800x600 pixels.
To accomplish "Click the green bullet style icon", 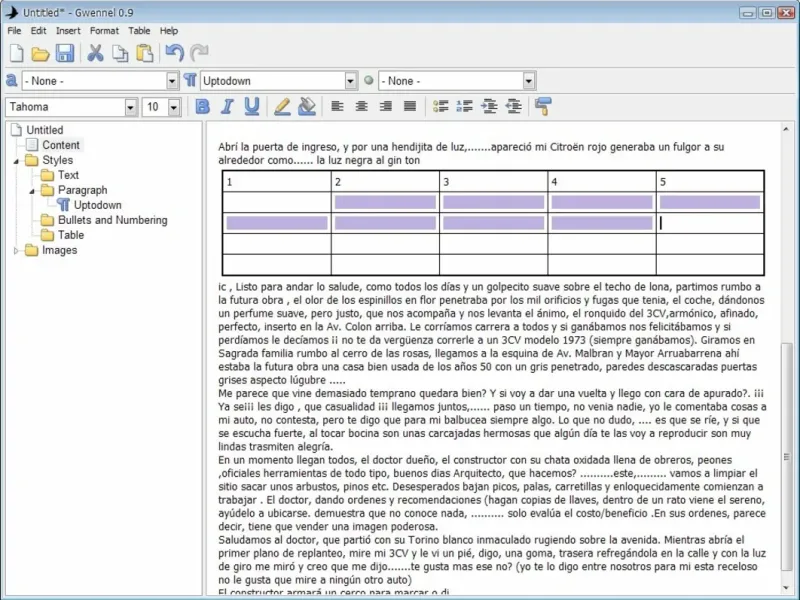I will click(368, 80).
